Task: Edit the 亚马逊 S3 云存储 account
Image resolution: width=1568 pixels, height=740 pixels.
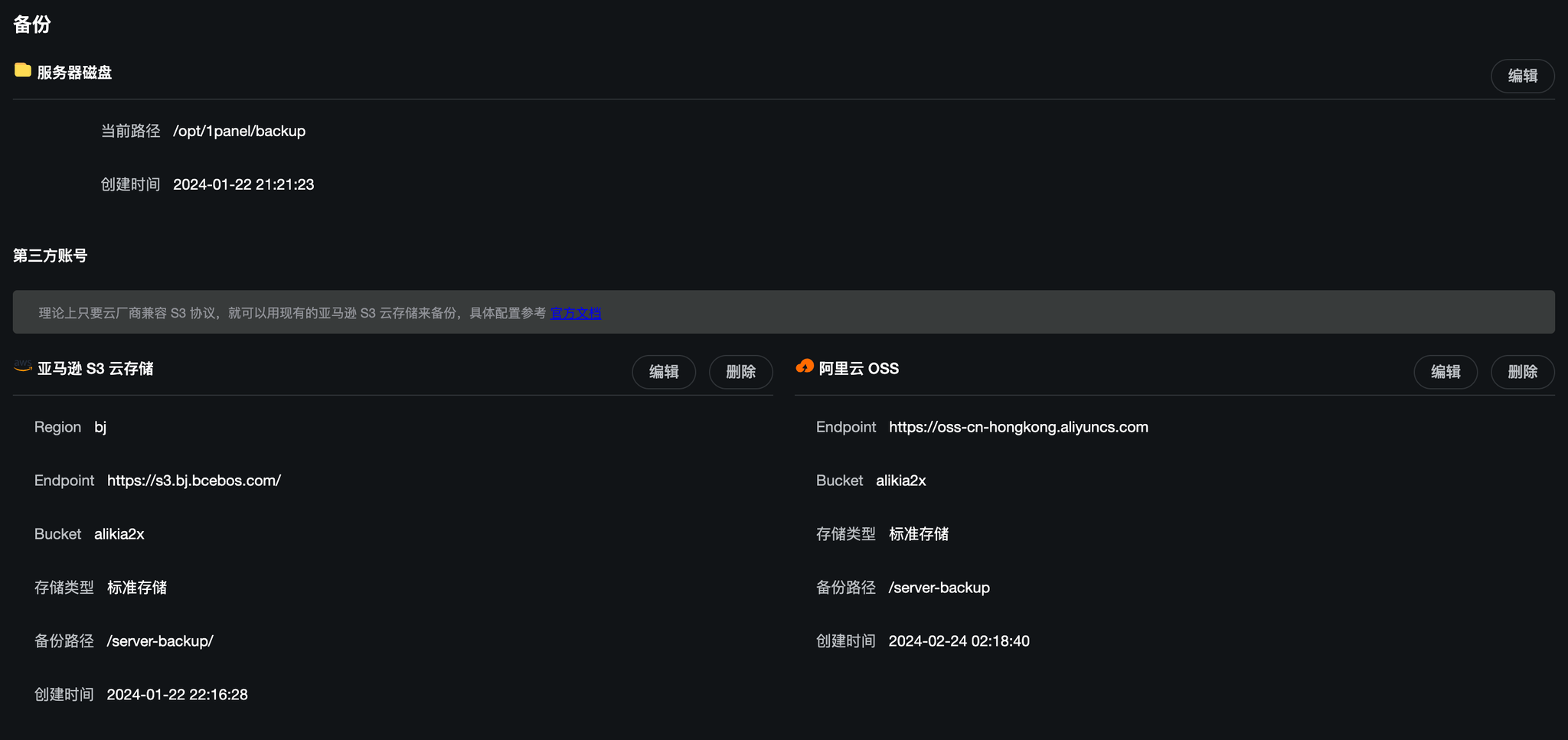Action: (x=663, y=372)
